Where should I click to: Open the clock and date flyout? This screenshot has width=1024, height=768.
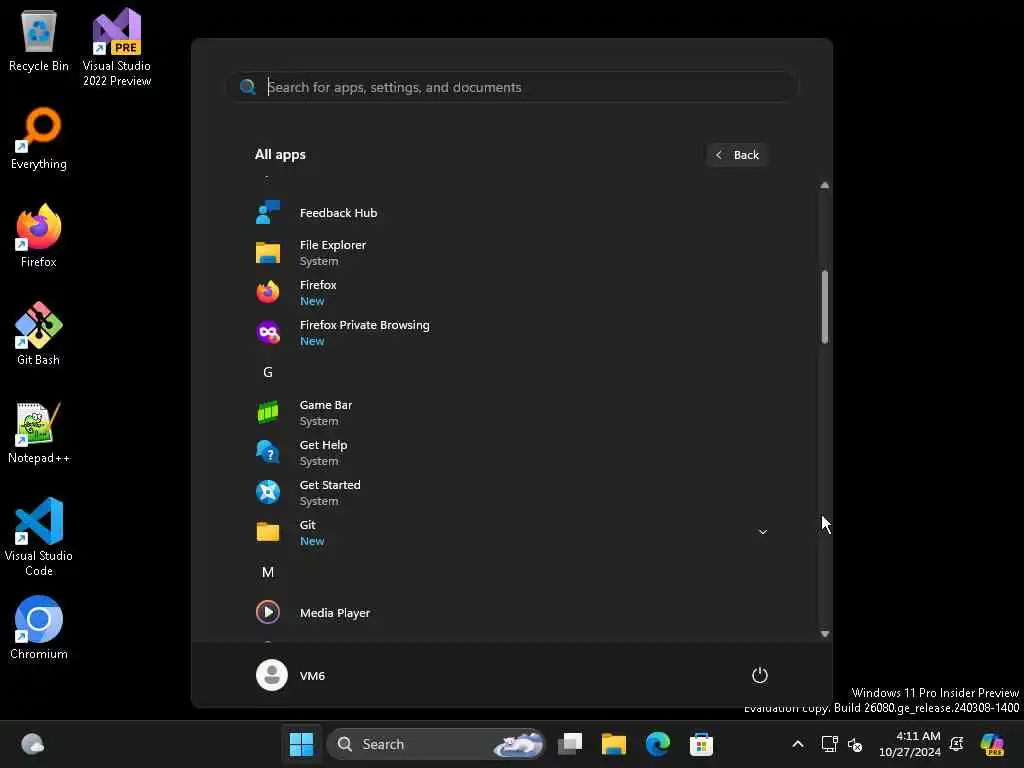[909, 744]
